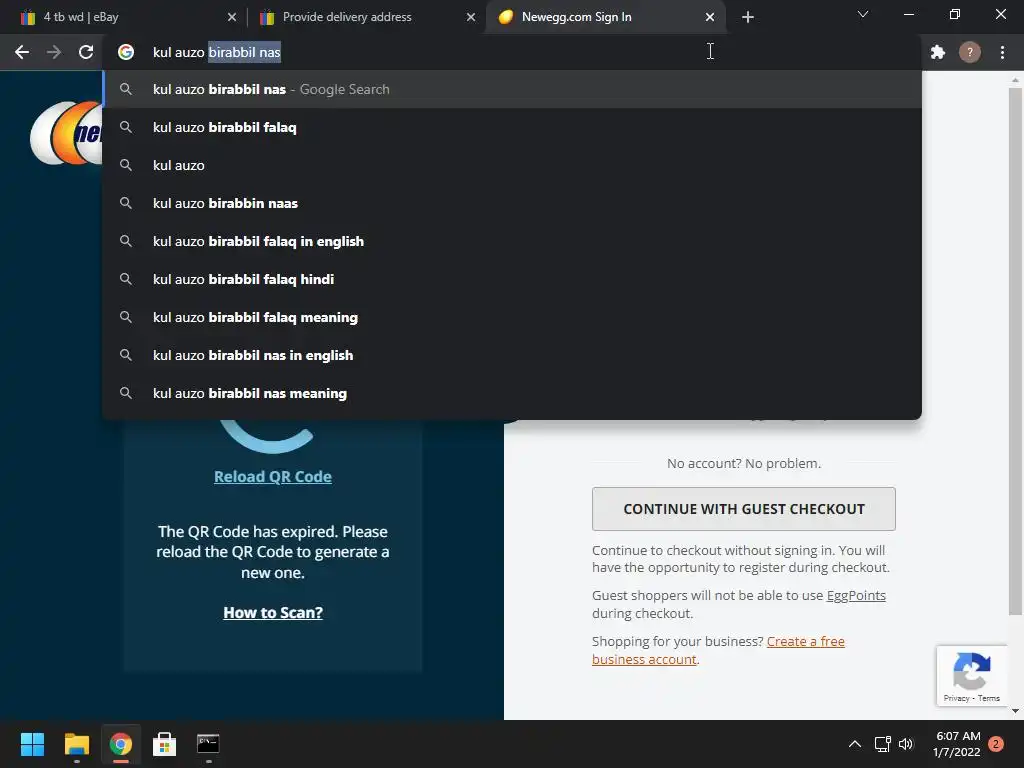Image resolution: width=1024 pixels, height=768 pixels.
Task: Open the EggPoints link
Action: point(856,596)
